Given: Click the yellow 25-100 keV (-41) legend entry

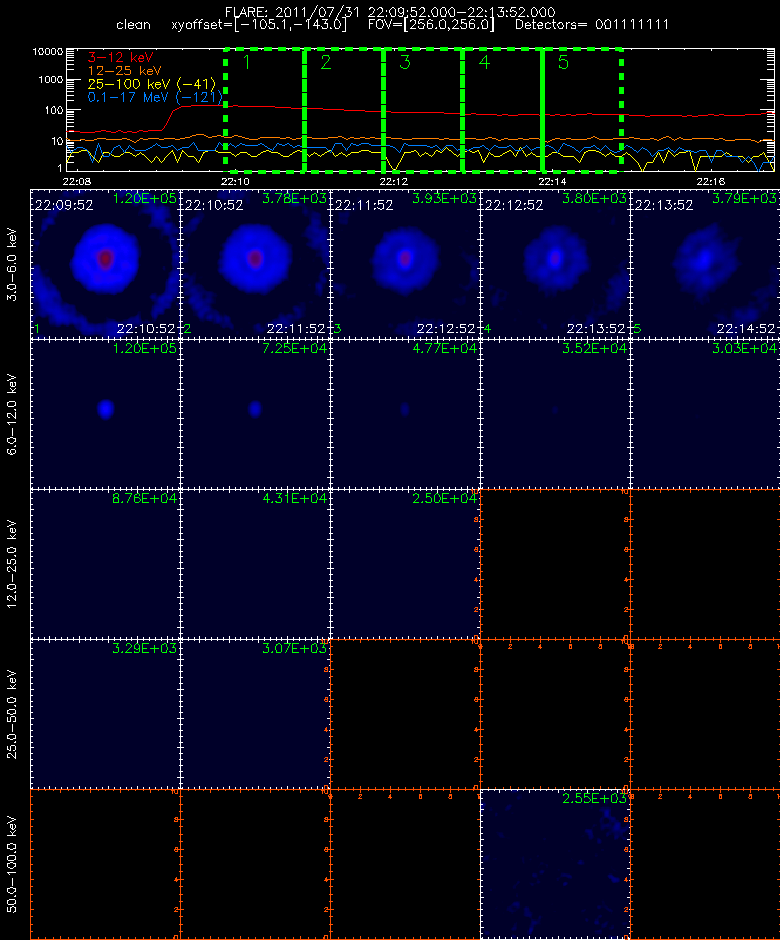Looking at the screenshot, I should (152, 84).
